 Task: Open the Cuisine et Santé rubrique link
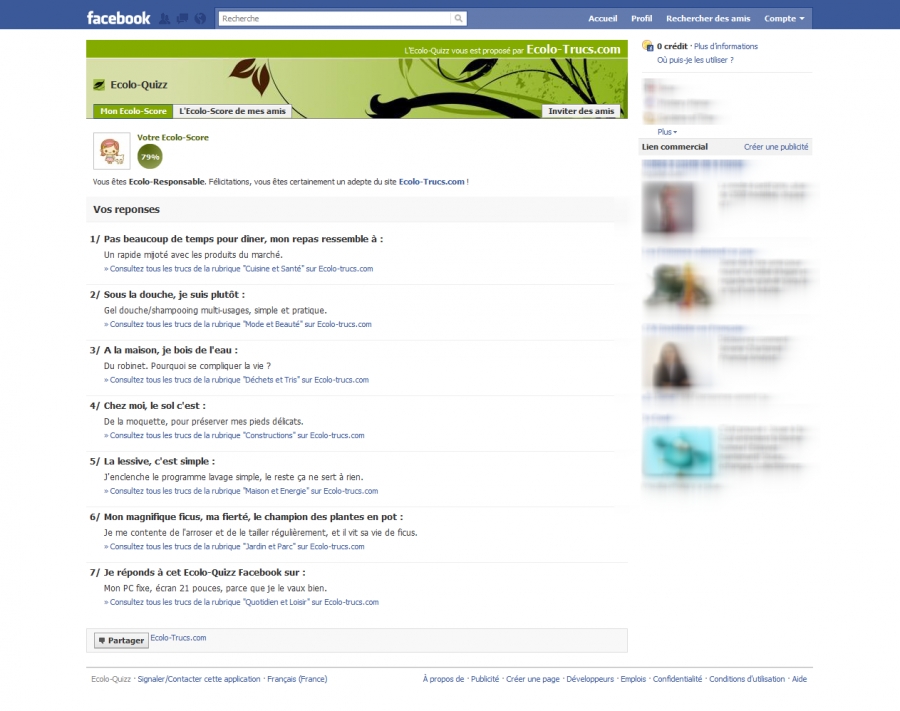coord(238,269)
